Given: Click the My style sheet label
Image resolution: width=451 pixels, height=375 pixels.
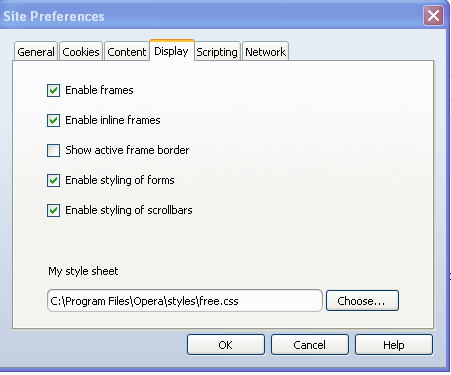Looking at the screenshot, I should coord(83,271).
